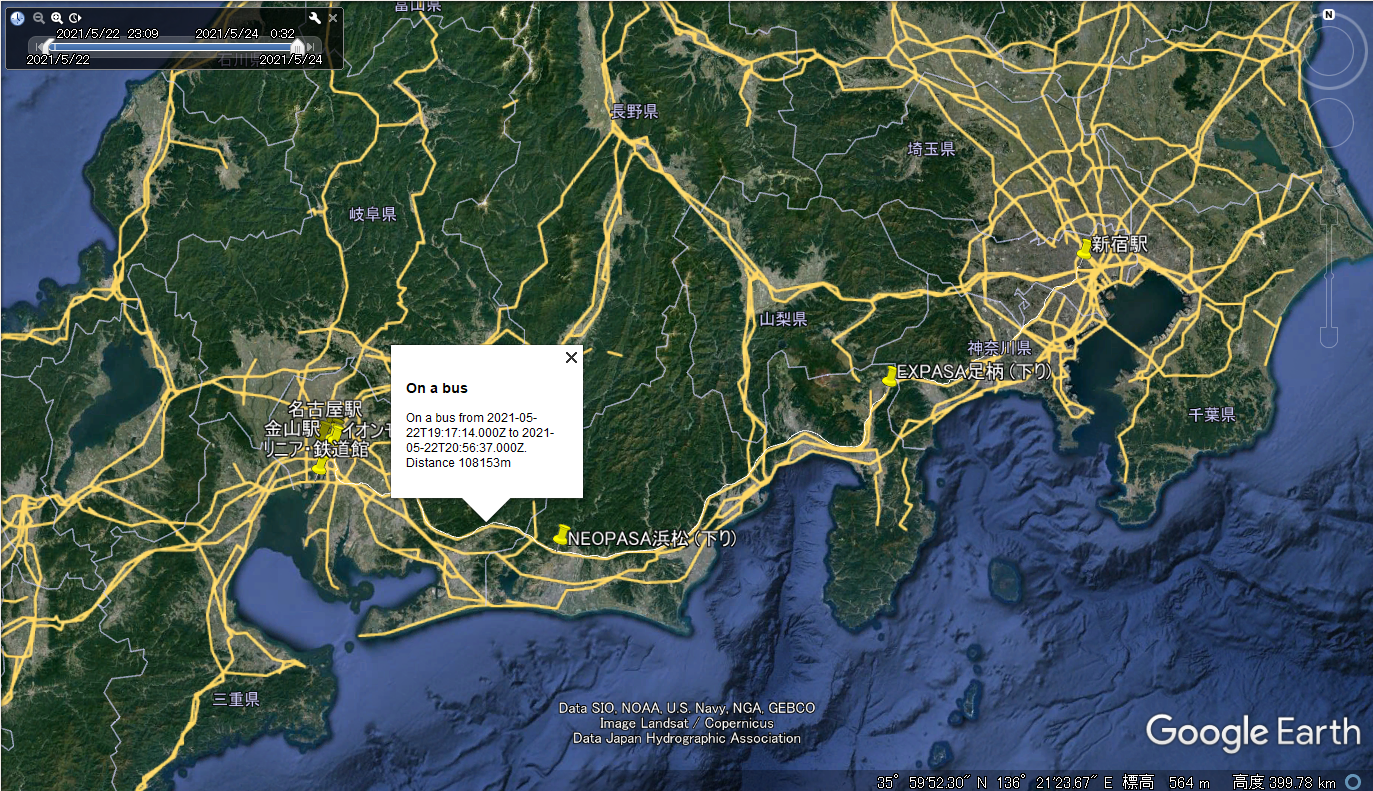Close the time slider panel

[x=333, y=18]
